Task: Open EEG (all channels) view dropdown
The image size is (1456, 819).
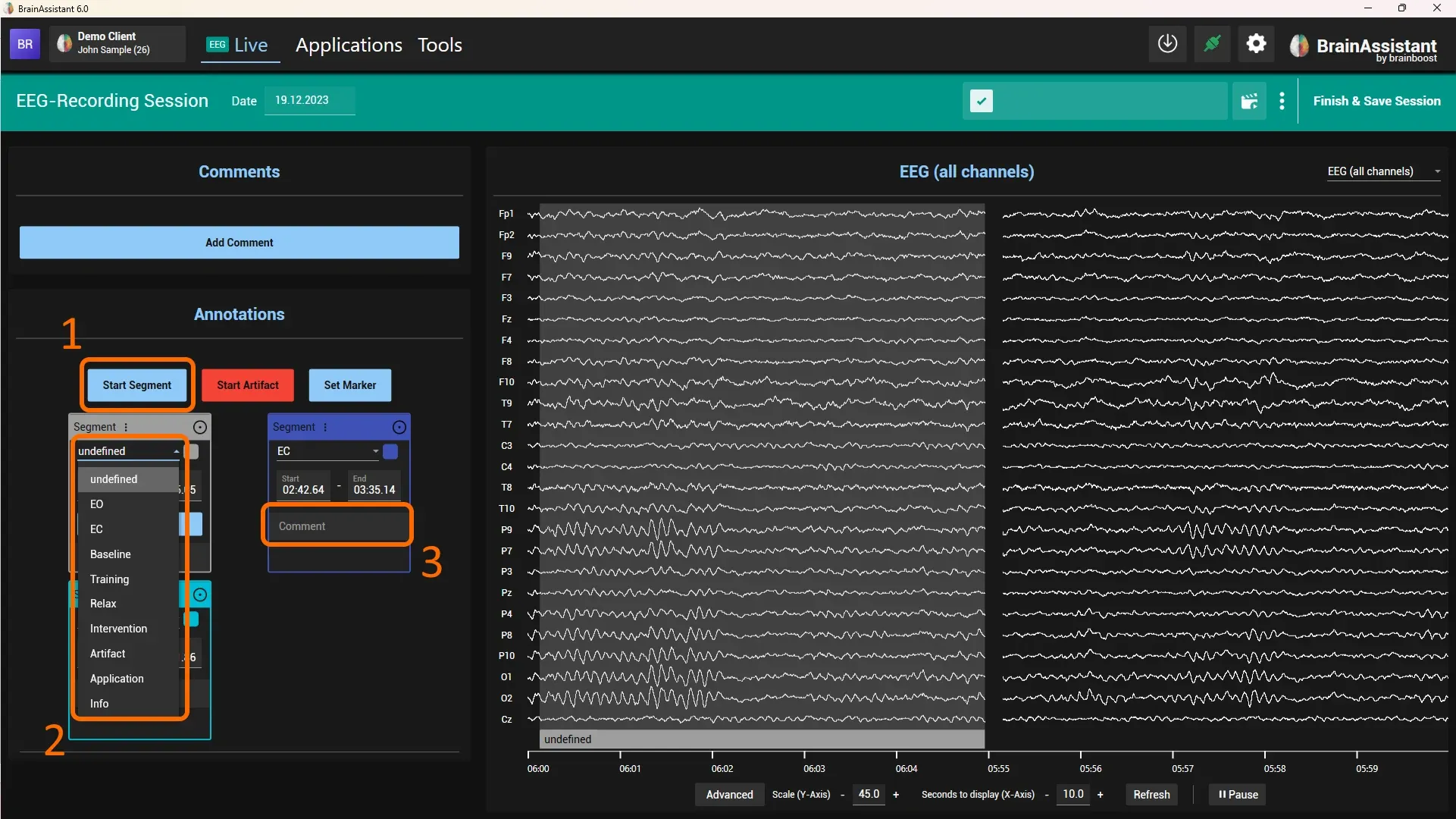Action: tap(1383, 171)
